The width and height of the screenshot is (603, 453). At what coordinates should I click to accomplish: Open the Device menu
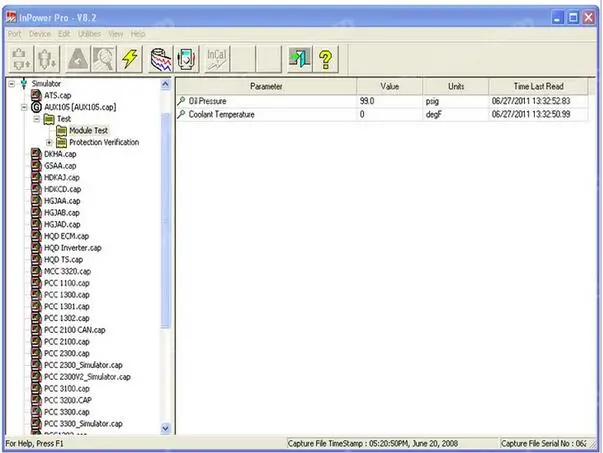pyautogui.click(x=40, y=34)
